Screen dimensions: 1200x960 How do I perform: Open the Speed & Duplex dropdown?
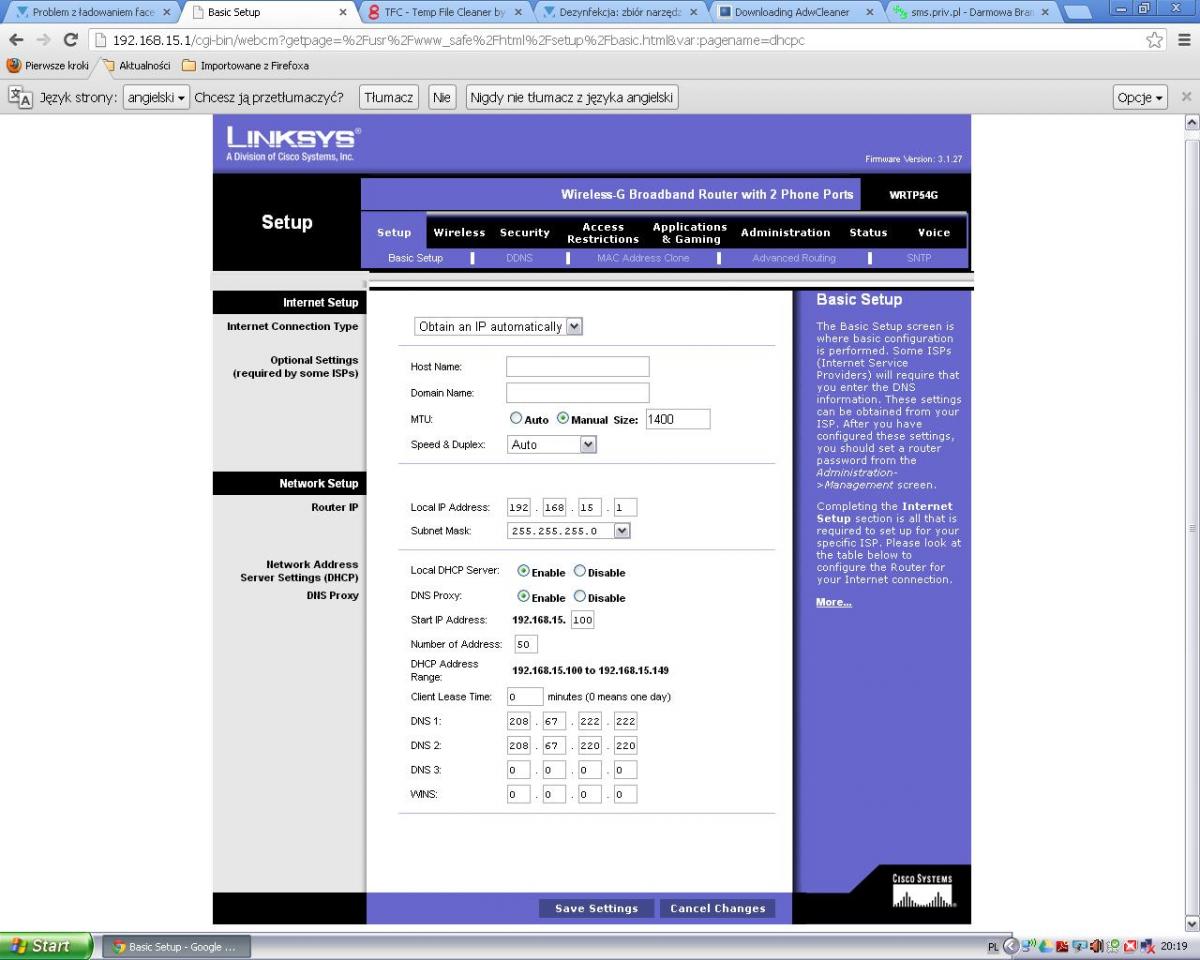(x=552, y=445)
